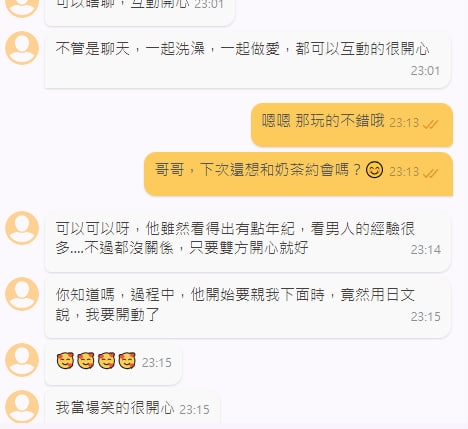Click the 23:14 timestamp
The image size is (468, 429).
[426, 250]
